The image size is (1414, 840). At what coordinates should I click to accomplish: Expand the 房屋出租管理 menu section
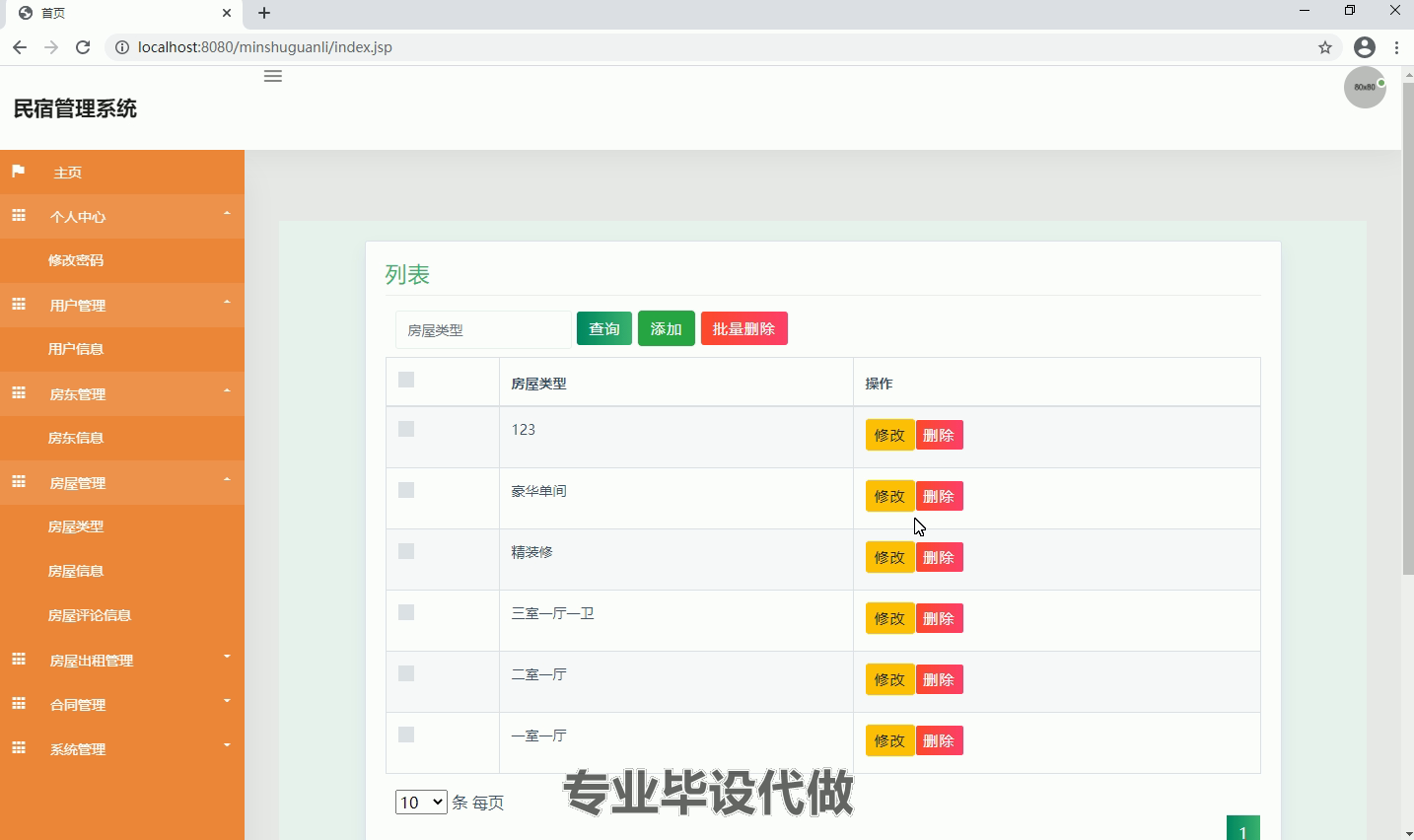point(122,660)
